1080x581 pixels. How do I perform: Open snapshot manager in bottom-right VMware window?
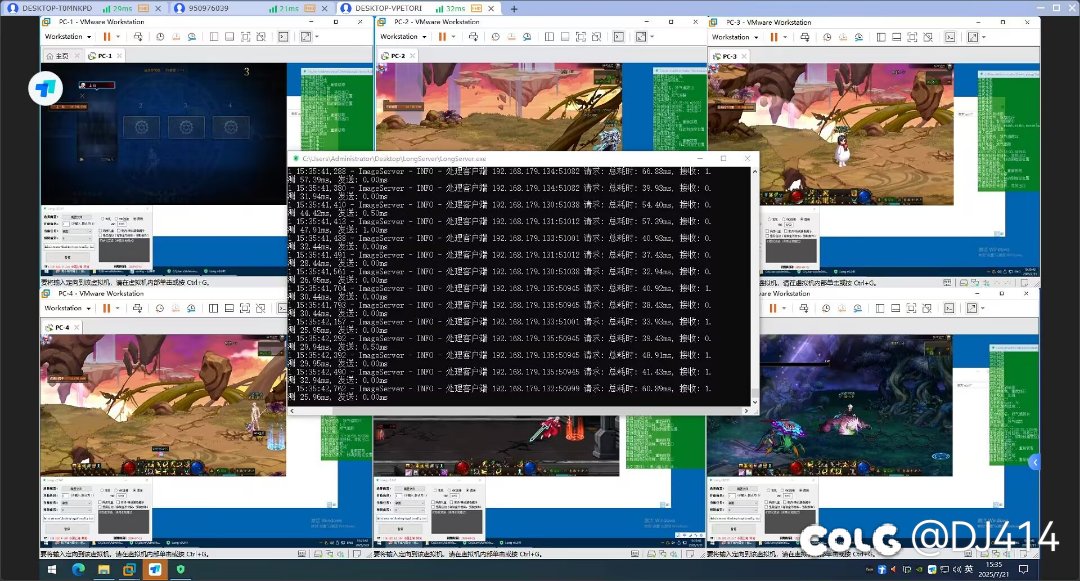click(x=858, y=308)
